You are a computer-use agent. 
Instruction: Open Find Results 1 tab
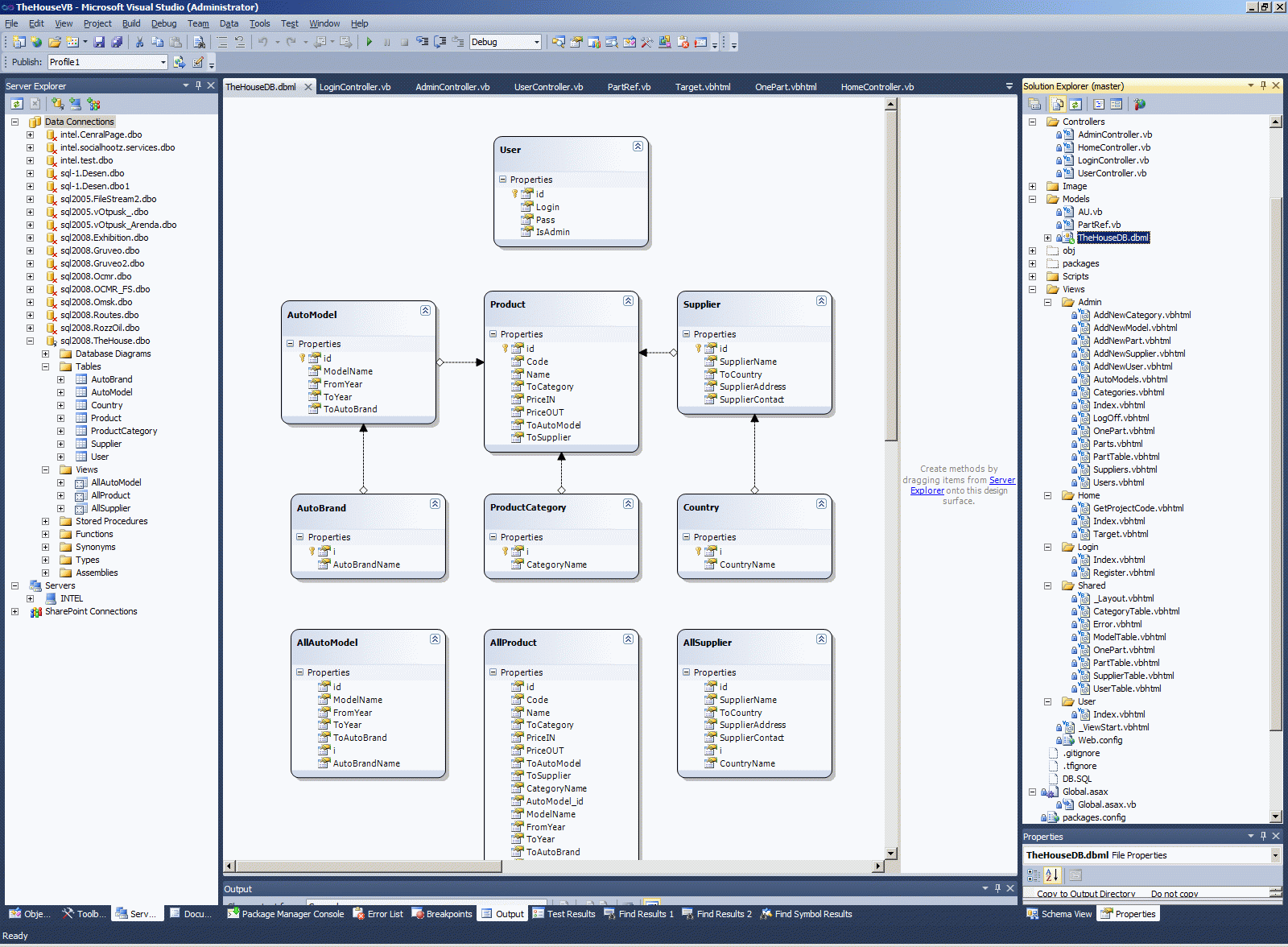click(639, 914)
